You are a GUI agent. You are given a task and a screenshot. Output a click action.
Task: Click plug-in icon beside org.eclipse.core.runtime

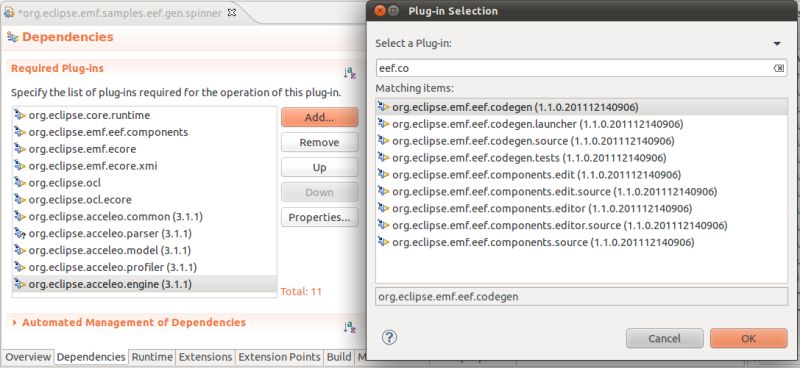point(20,115)
